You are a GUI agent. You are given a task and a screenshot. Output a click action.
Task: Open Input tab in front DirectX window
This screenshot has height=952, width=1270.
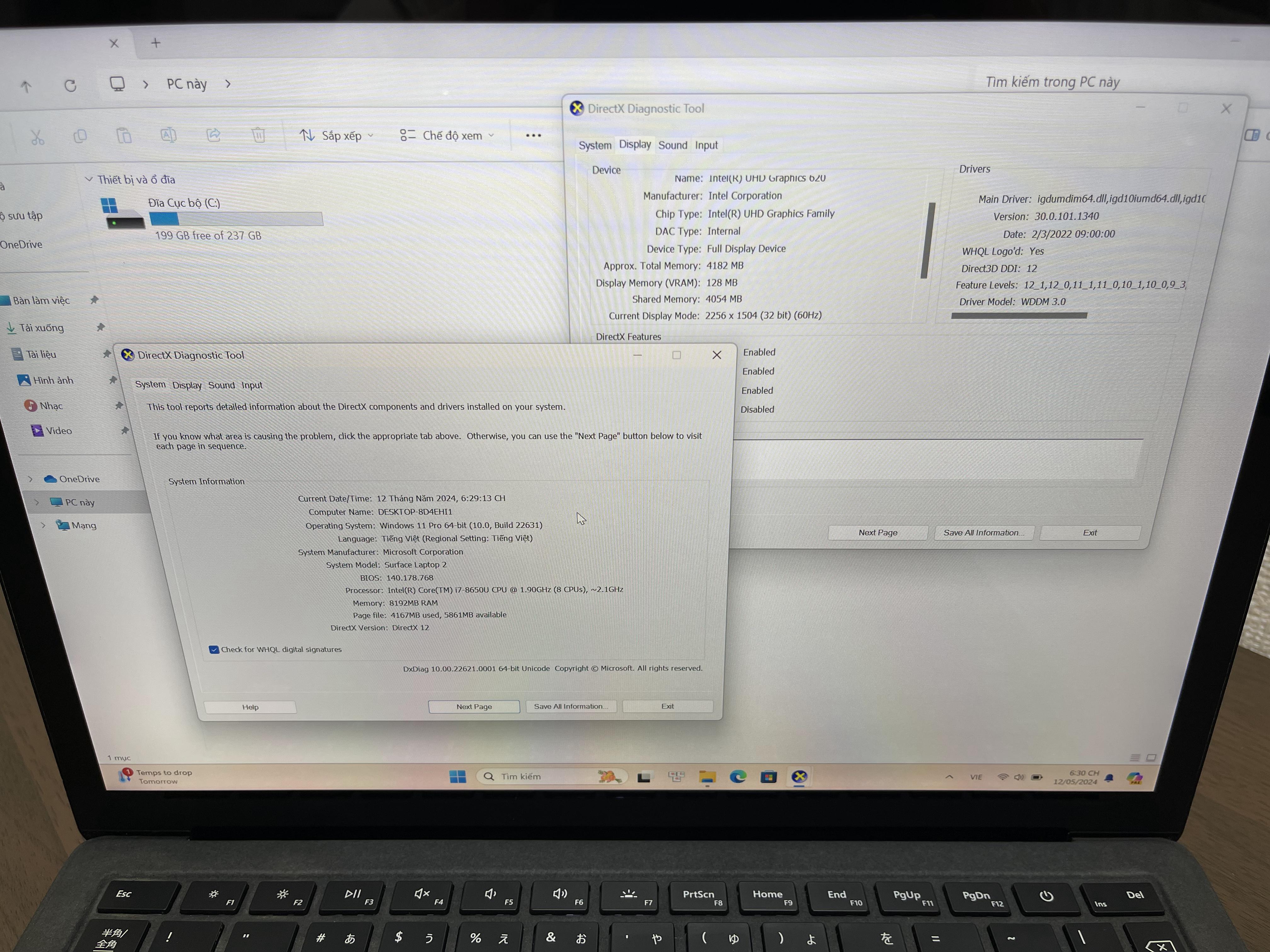pyautogui.click(x=252, y=385)
